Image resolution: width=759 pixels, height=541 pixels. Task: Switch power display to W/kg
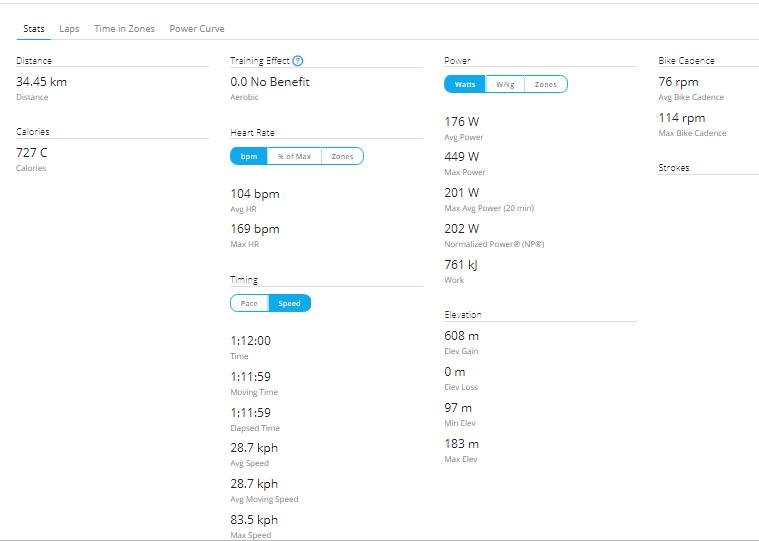505,84
